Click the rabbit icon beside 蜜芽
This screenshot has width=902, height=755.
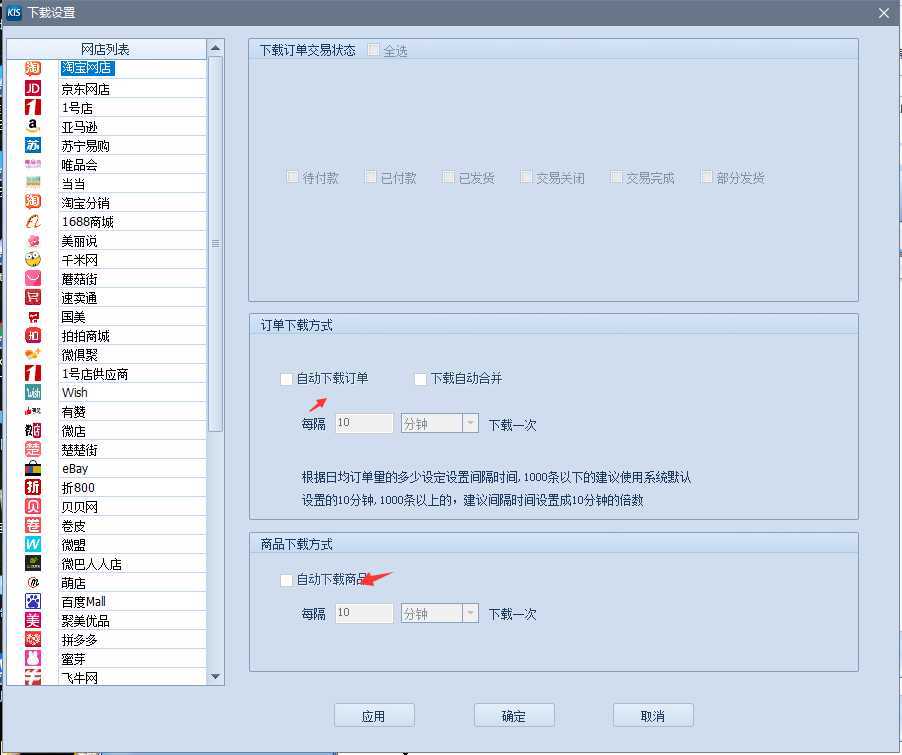click(33, 658)
